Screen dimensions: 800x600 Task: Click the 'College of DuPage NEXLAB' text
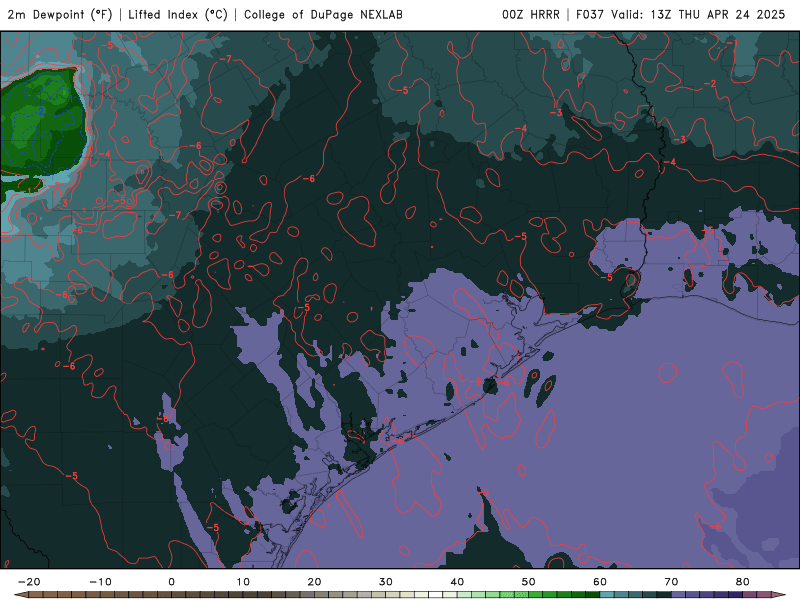click(x=323, y=15)
